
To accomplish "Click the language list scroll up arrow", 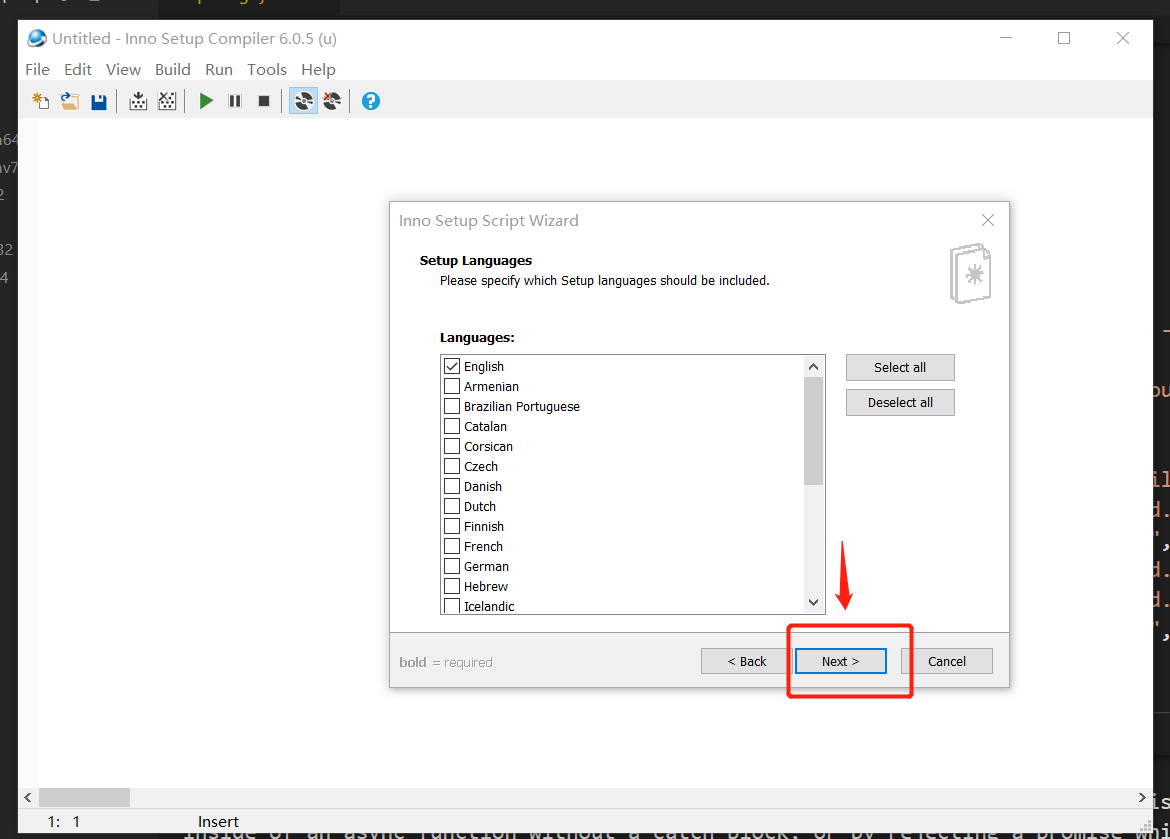I will click(813, 367).
